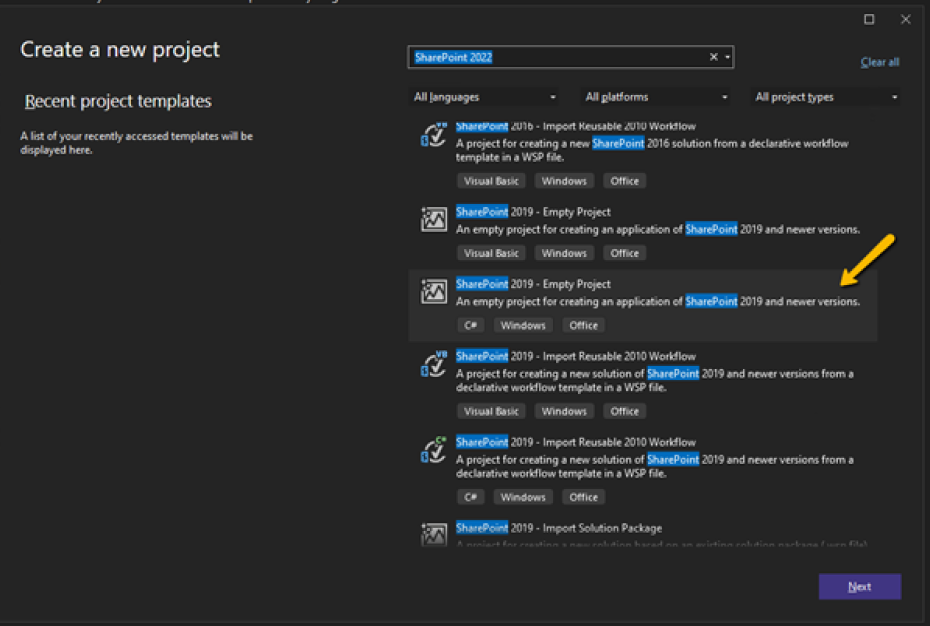Click the SharePoint 2016 Import Reusable Workflow template icon
The width and height of the screenshot is (930, 626).
point(434,136)
